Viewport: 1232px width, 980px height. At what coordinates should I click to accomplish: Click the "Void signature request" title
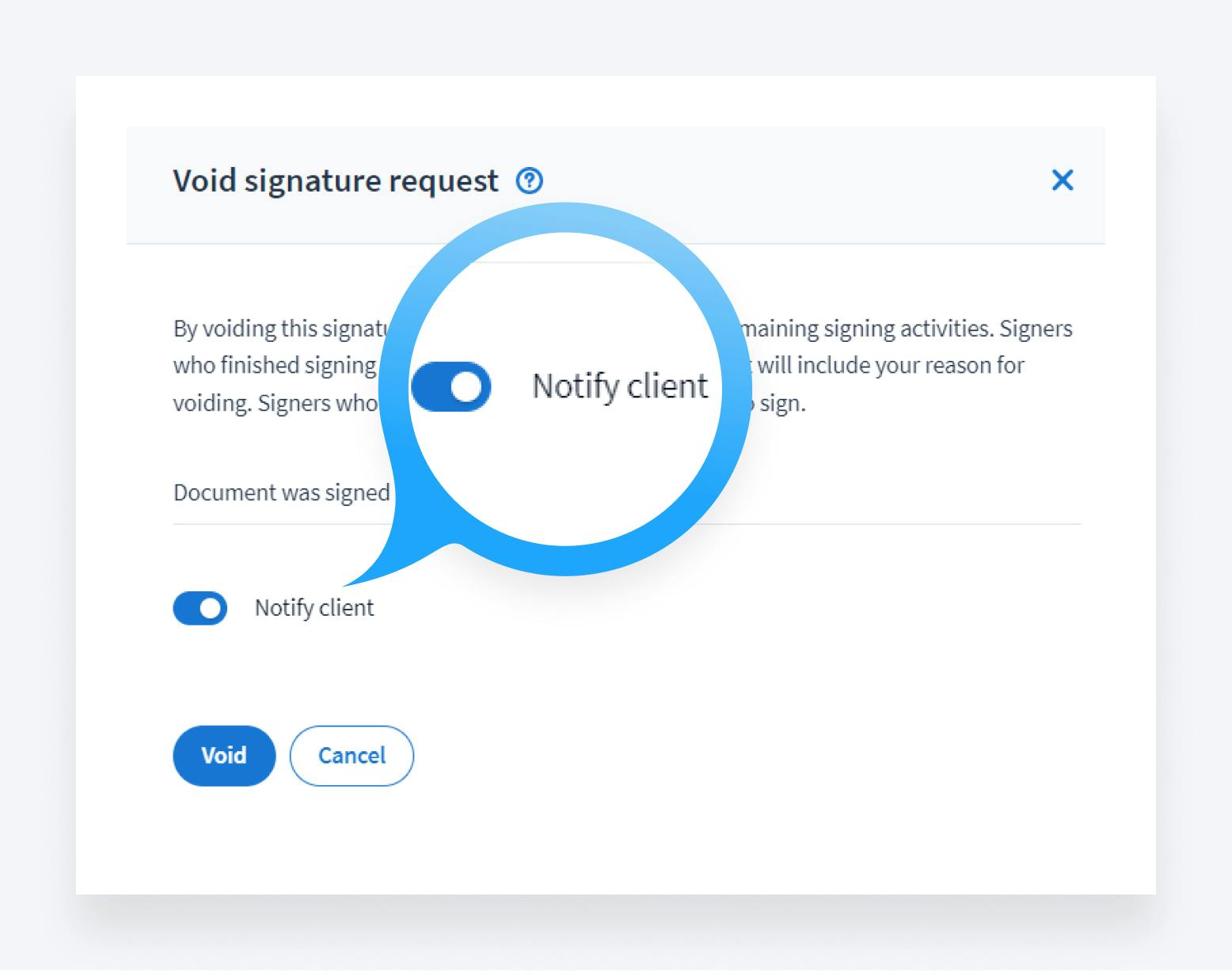pos(336,181)
